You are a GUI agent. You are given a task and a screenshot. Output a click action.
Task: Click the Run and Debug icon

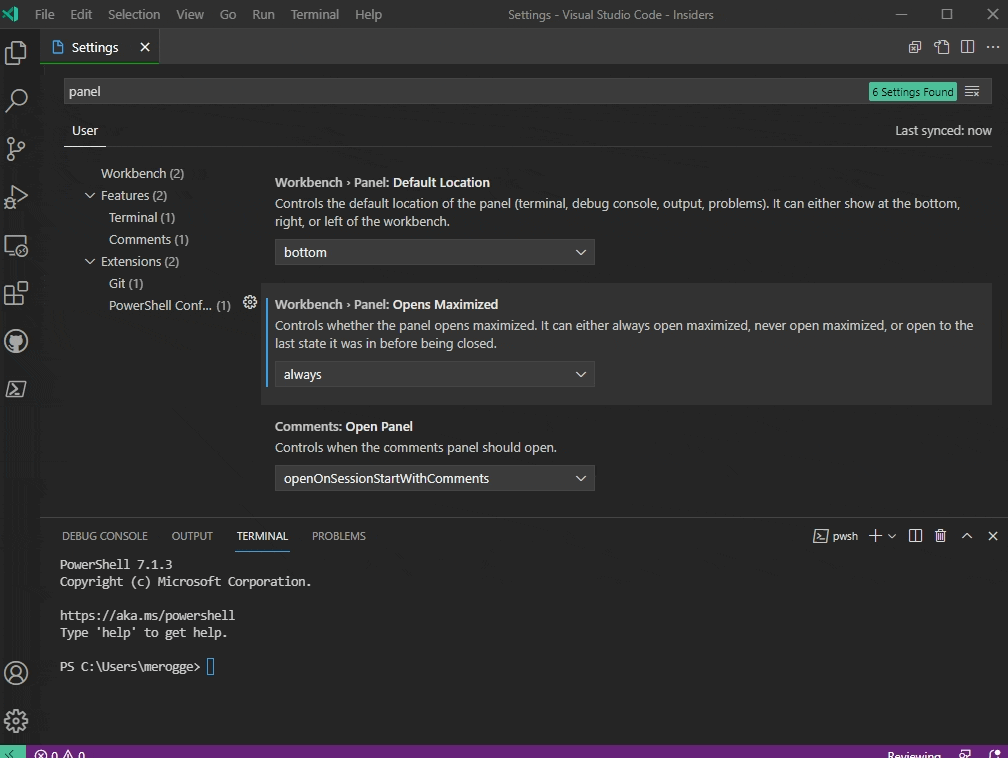16,196
